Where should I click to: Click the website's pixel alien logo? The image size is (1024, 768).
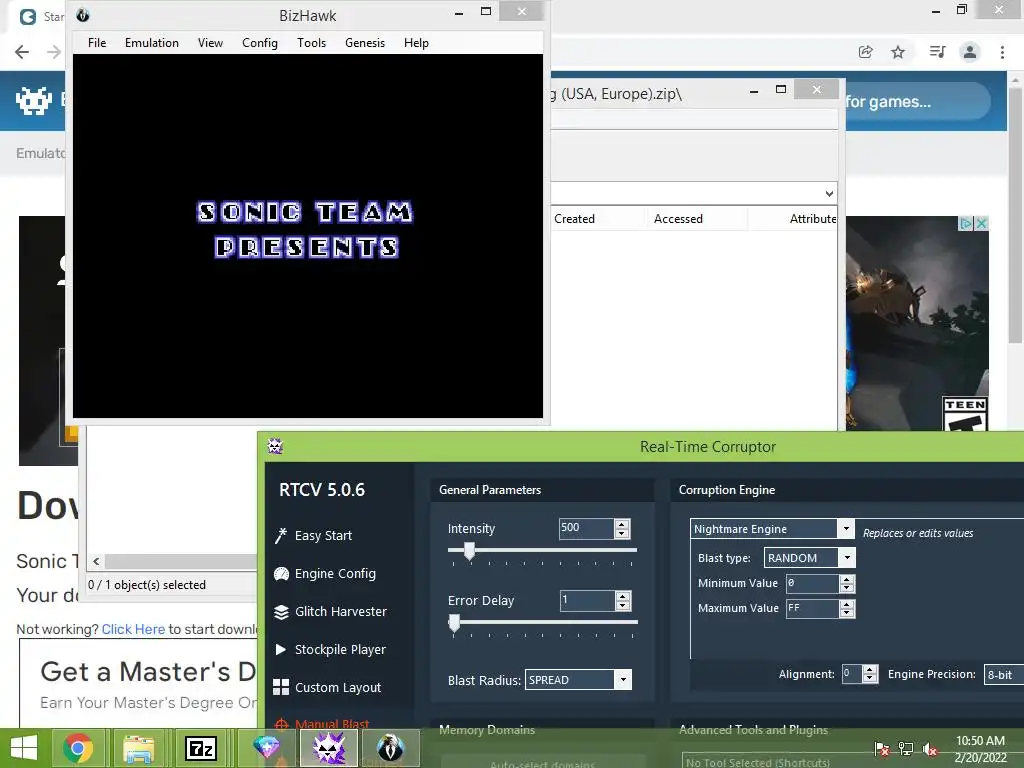33,101
